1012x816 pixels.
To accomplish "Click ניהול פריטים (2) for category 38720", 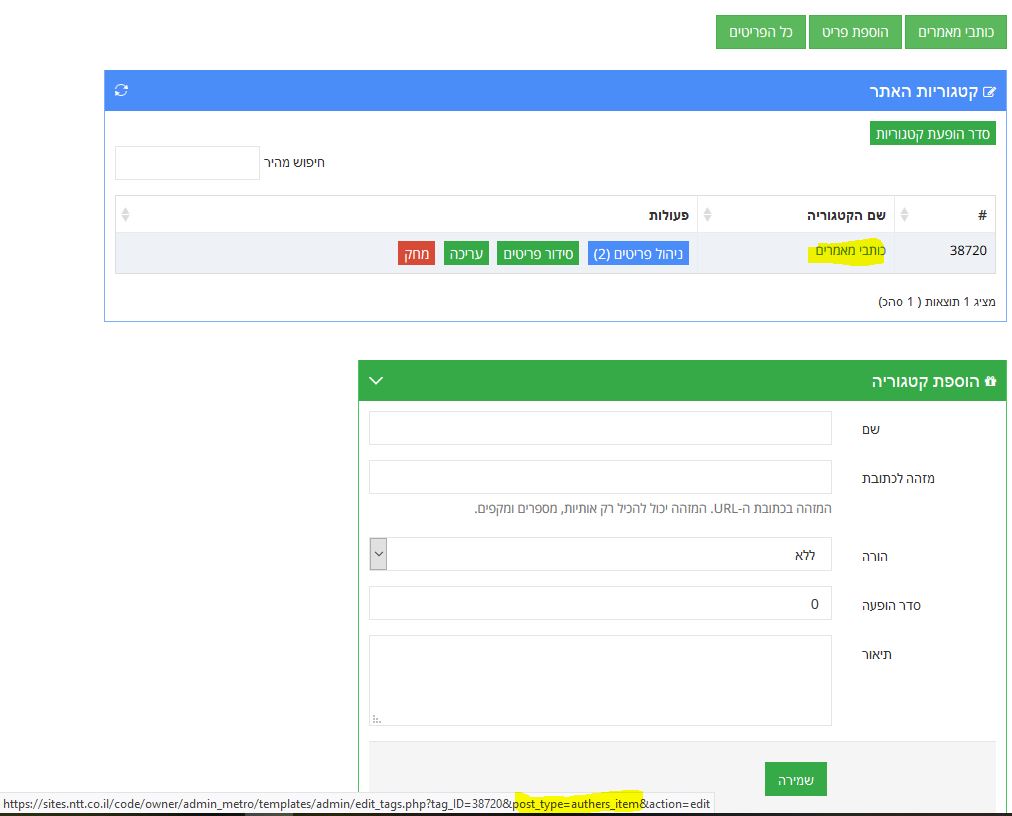I will pyautogui.click(x=638, y=254).
